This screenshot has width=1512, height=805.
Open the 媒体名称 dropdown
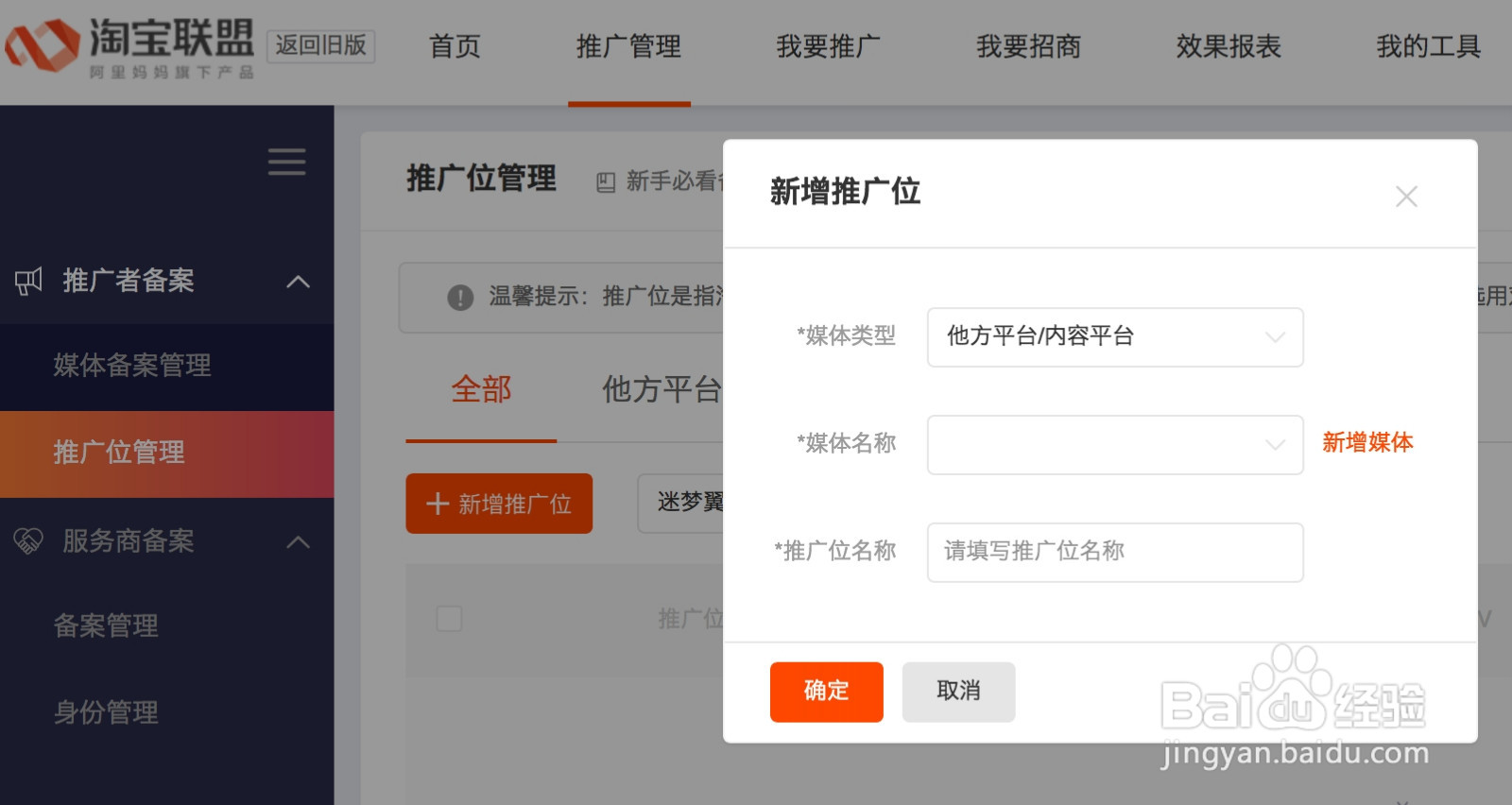pos(1115,445)
